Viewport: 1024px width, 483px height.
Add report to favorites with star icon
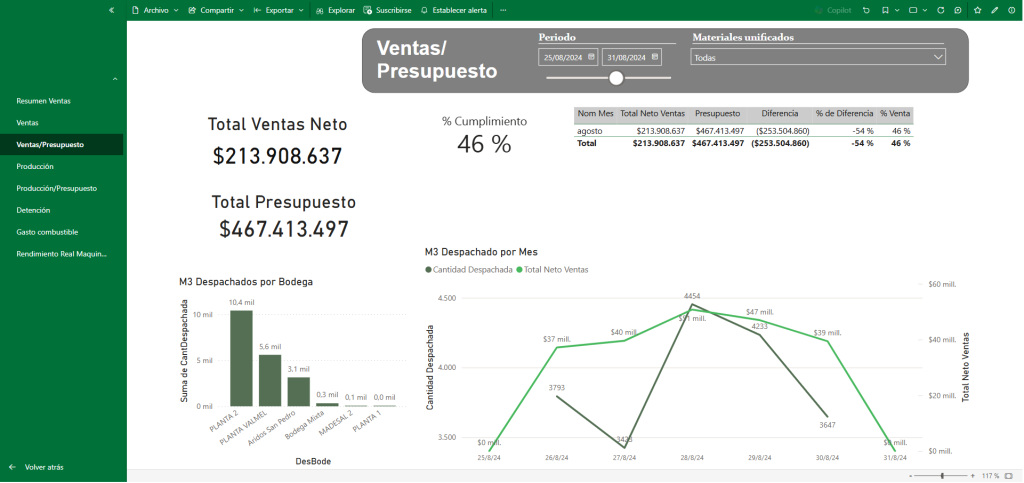(x=977, y=10)
